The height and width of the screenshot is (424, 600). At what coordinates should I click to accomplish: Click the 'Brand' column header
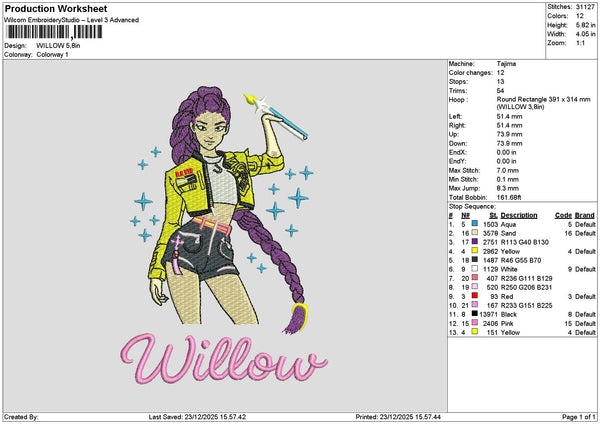585,215
